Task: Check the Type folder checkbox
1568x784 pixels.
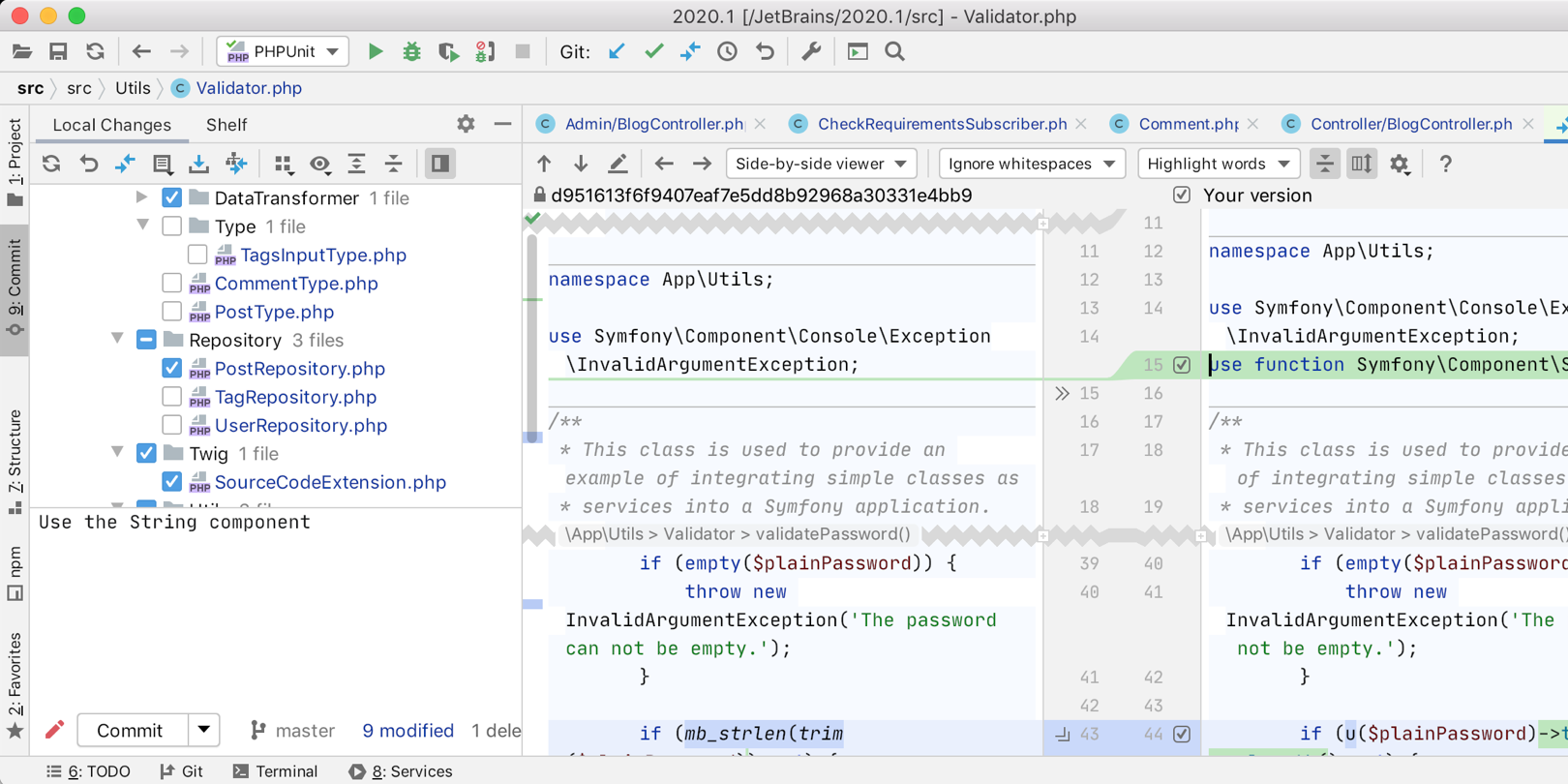Action: pyautogui.click(x=171, y=226)
